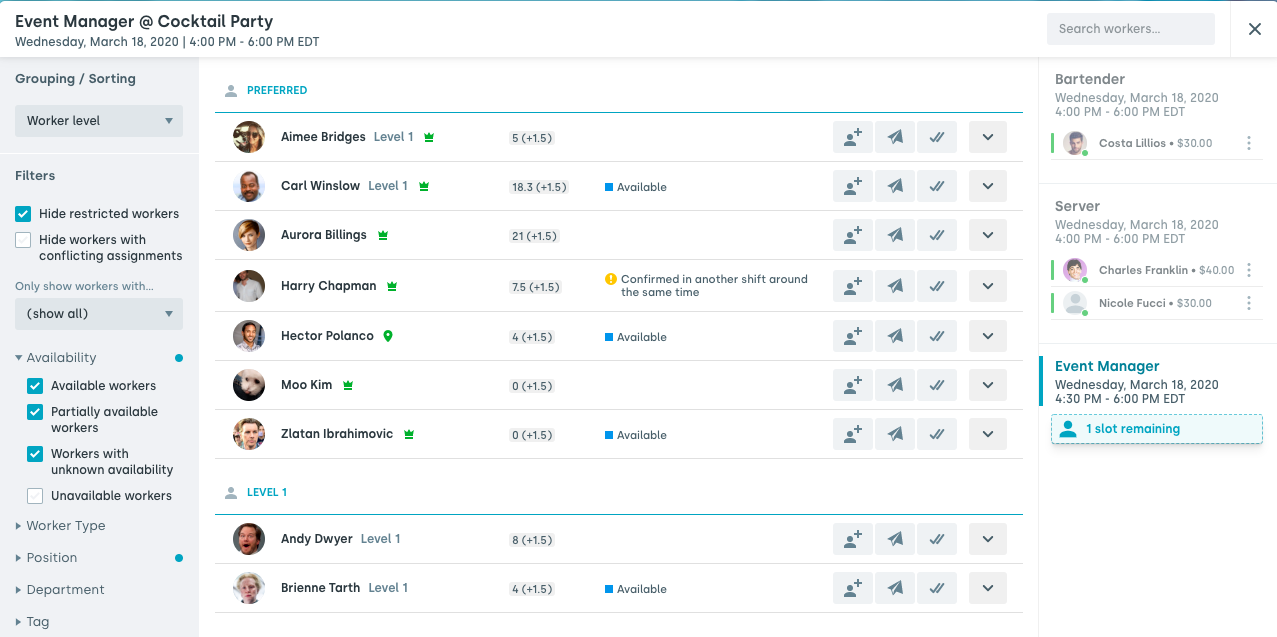
Task: Uncheck Available workers filter
Action: pyautogui.click(x=35, y=385)
